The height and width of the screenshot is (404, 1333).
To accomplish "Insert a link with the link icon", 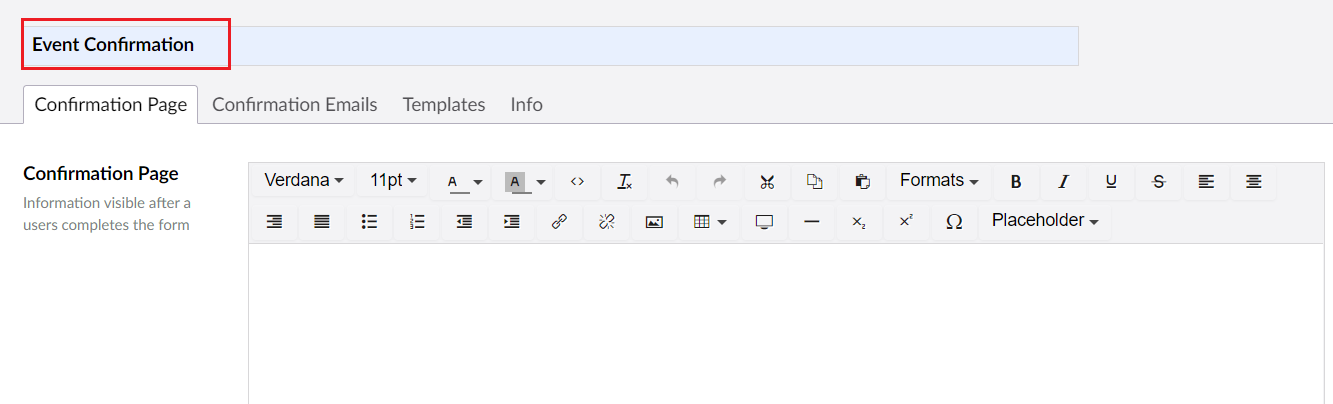I will coord(559,222).
